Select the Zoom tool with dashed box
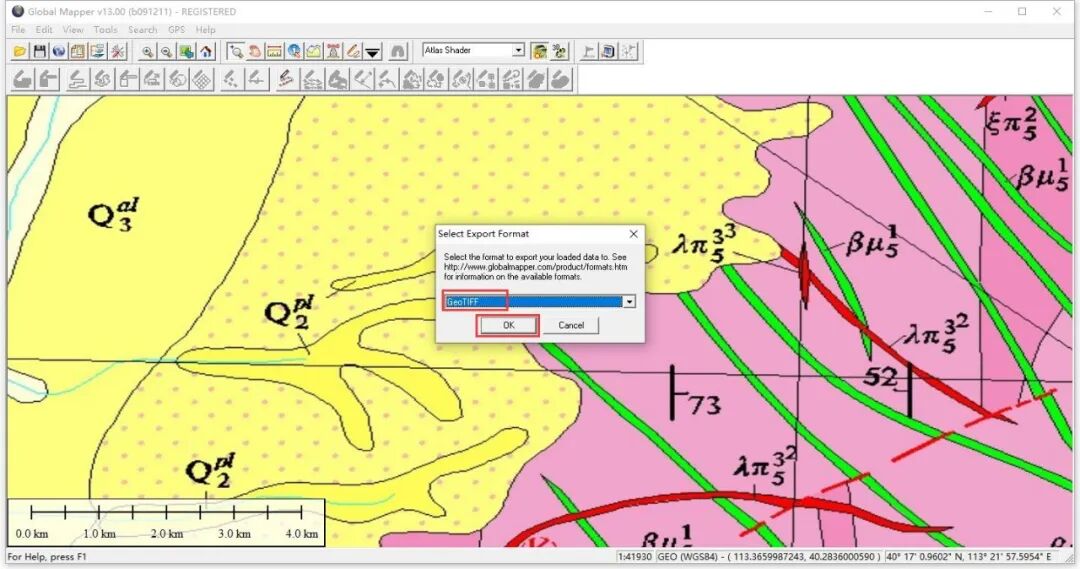 click(x=236, y=51)
